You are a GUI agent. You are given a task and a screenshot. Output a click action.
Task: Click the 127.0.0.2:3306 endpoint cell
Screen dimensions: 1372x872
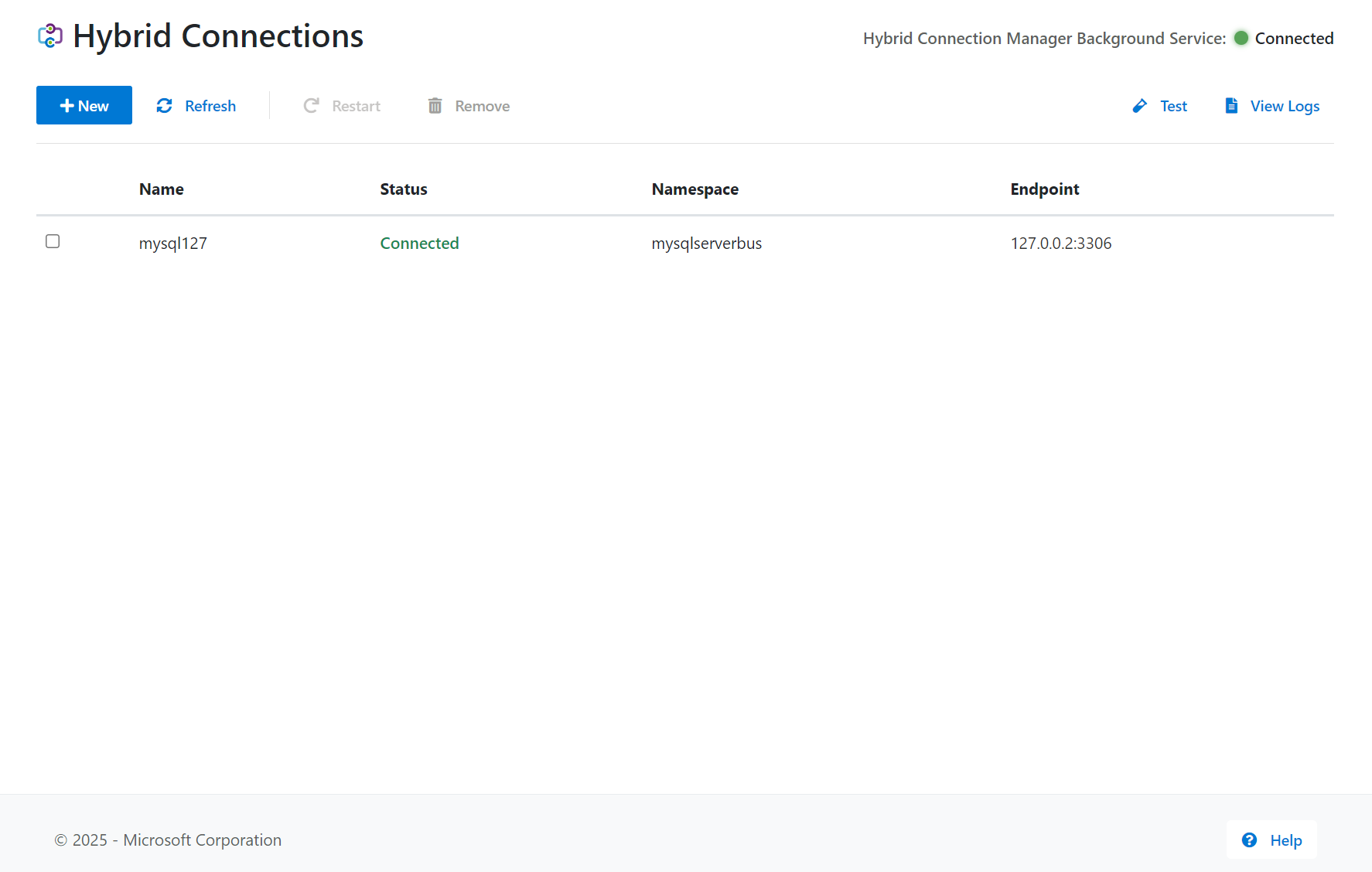[1061, 244]
